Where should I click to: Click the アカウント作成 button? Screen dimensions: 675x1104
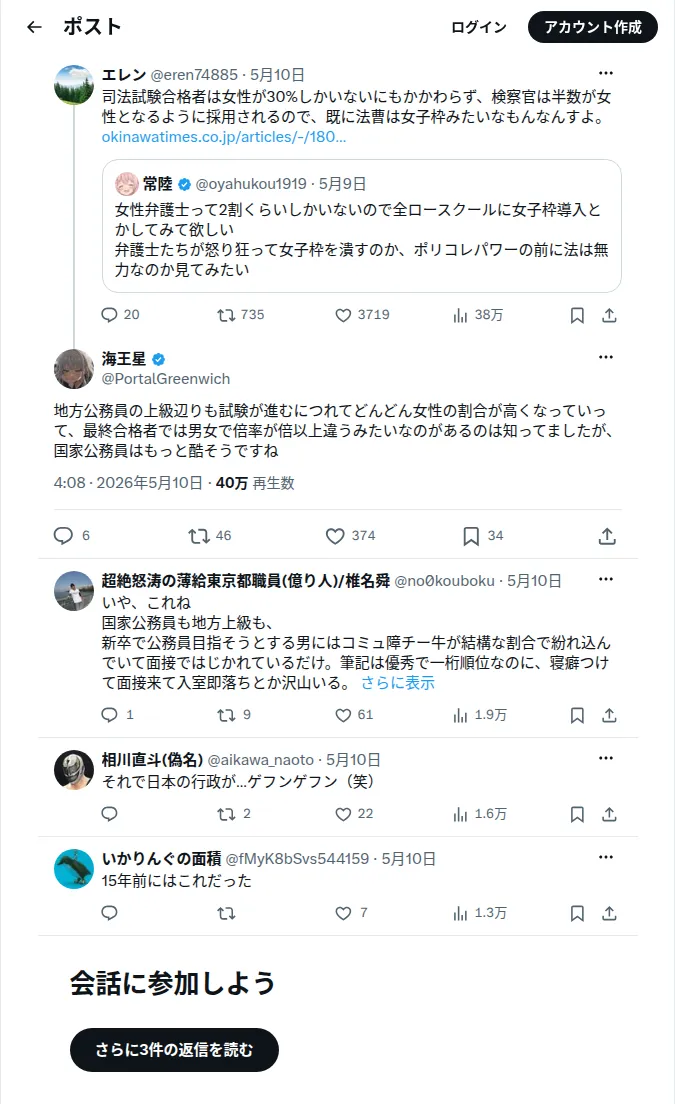click(x=593, y=27)
